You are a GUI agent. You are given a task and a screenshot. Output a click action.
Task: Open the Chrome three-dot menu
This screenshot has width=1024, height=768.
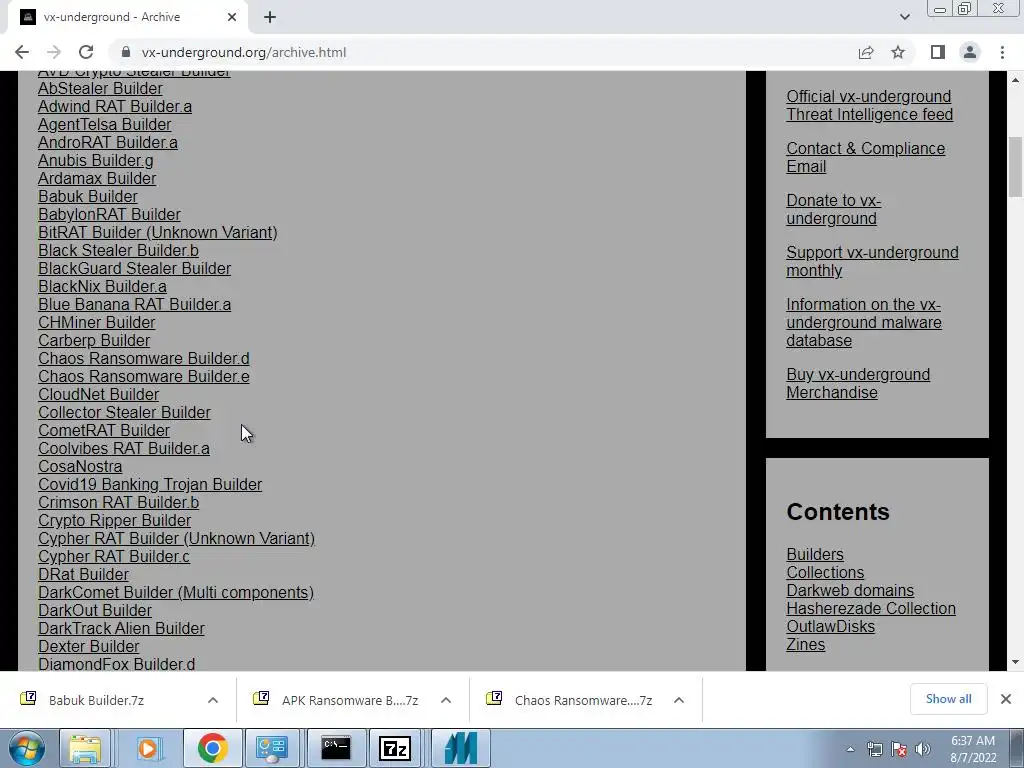[1002, 52]
